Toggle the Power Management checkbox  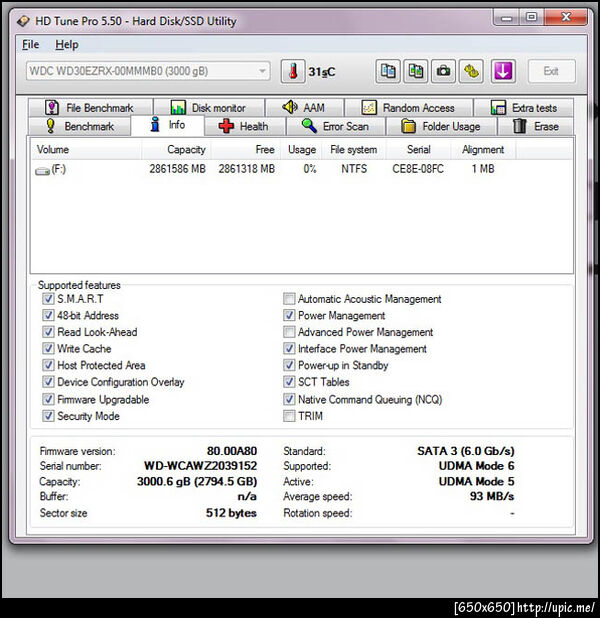coord(289,315)
